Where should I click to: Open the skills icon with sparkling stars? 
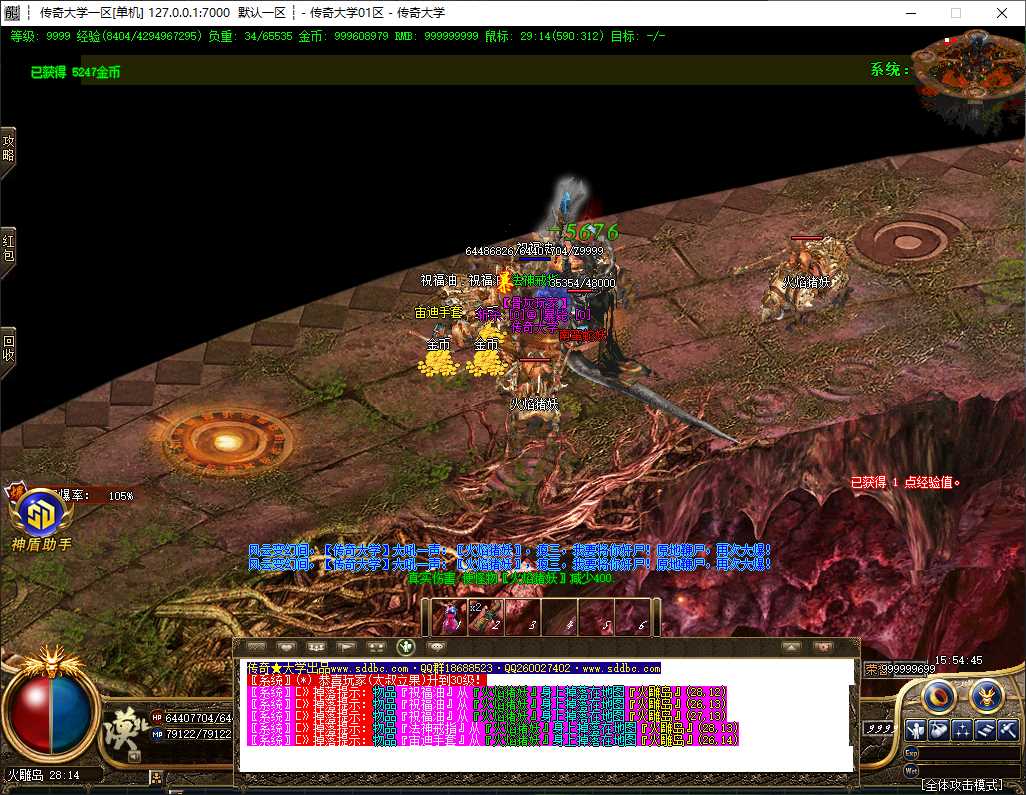click(962, 730)
